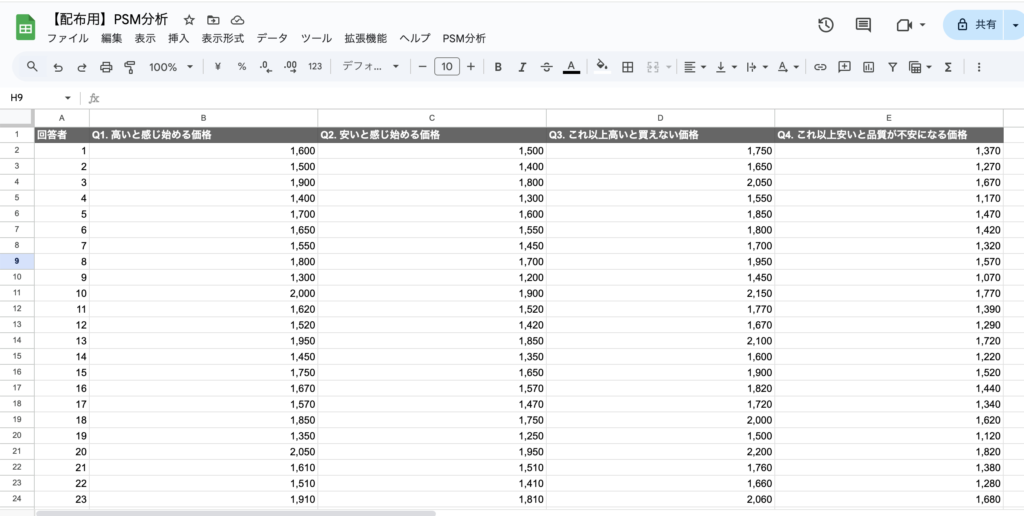Expand the 100% zoom dropdown
Viewport: 1024px width, 516px height.
coord(176,67)
